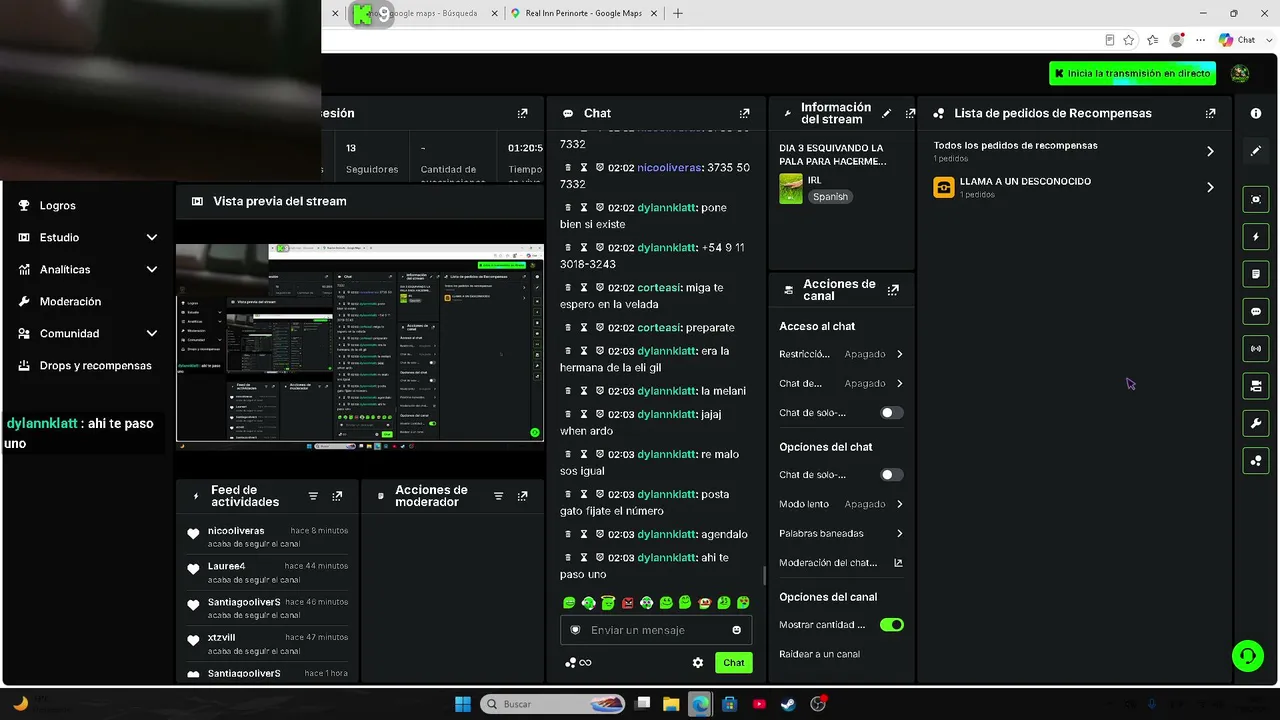Open filter for Feed de actividades
The image size is (1280, 720).
[313, 496]
